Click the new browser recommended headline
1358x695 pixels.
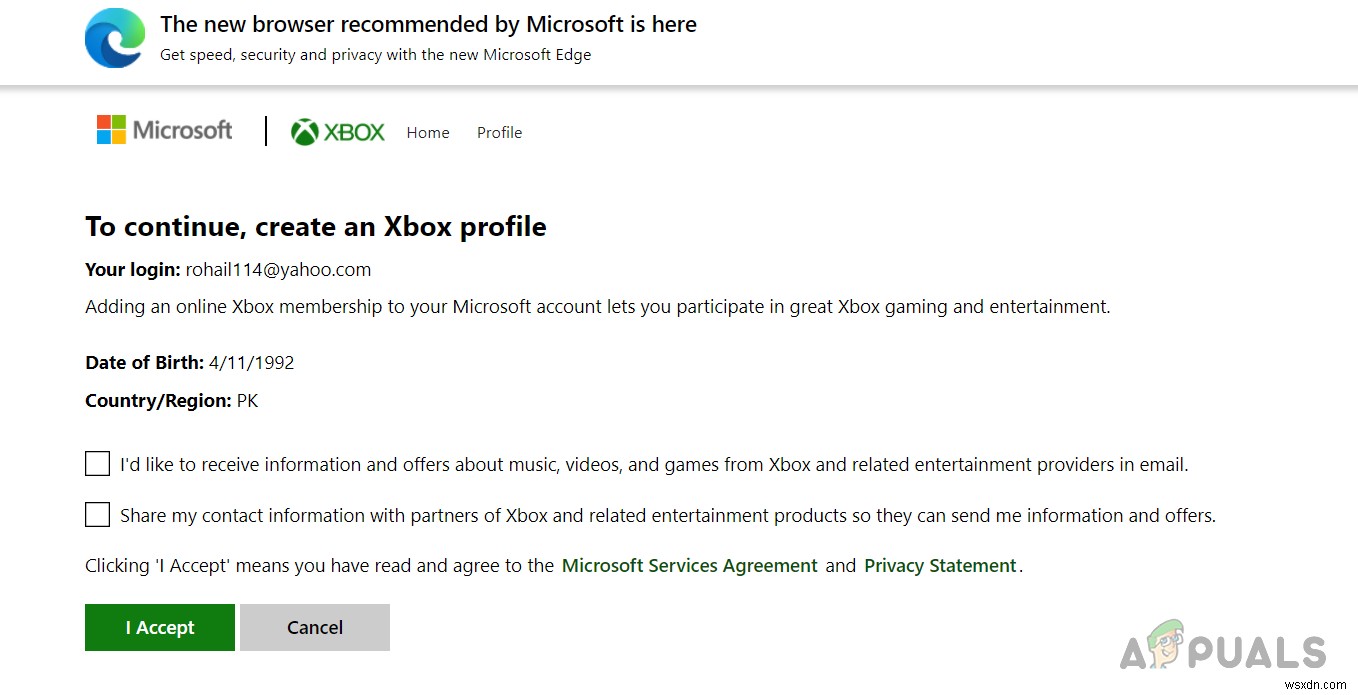pos(428,24)
